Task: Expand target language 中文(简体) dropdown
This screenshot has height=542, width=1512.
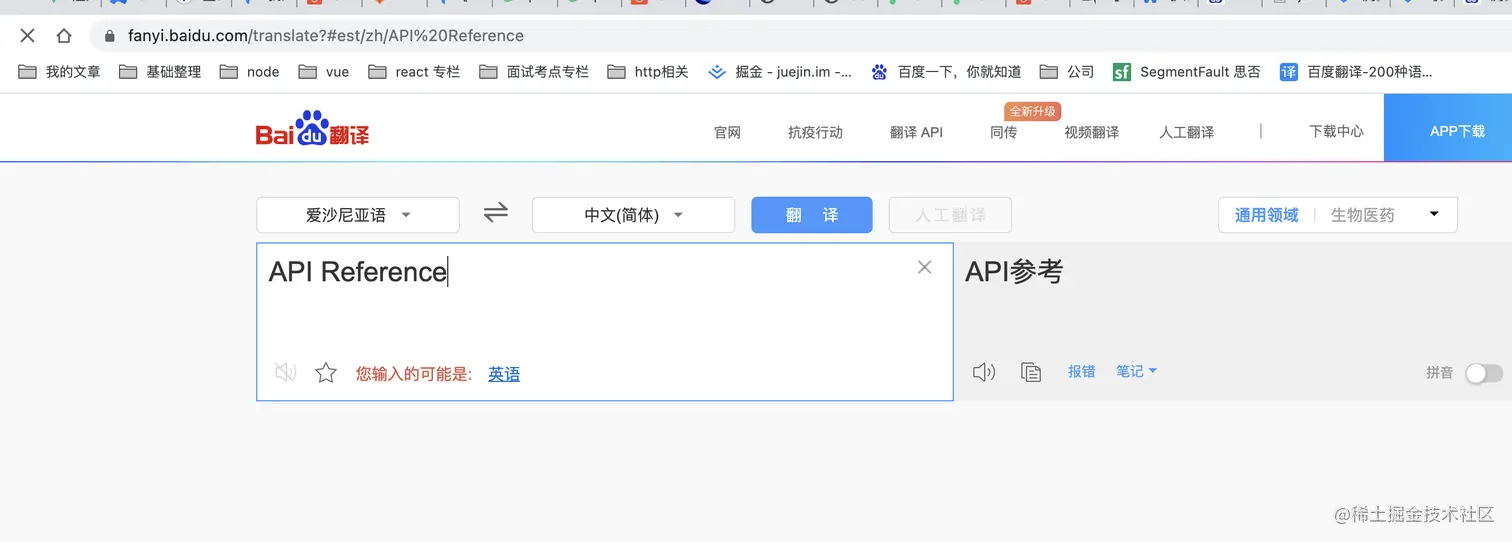Action: (x=634, y=215)
